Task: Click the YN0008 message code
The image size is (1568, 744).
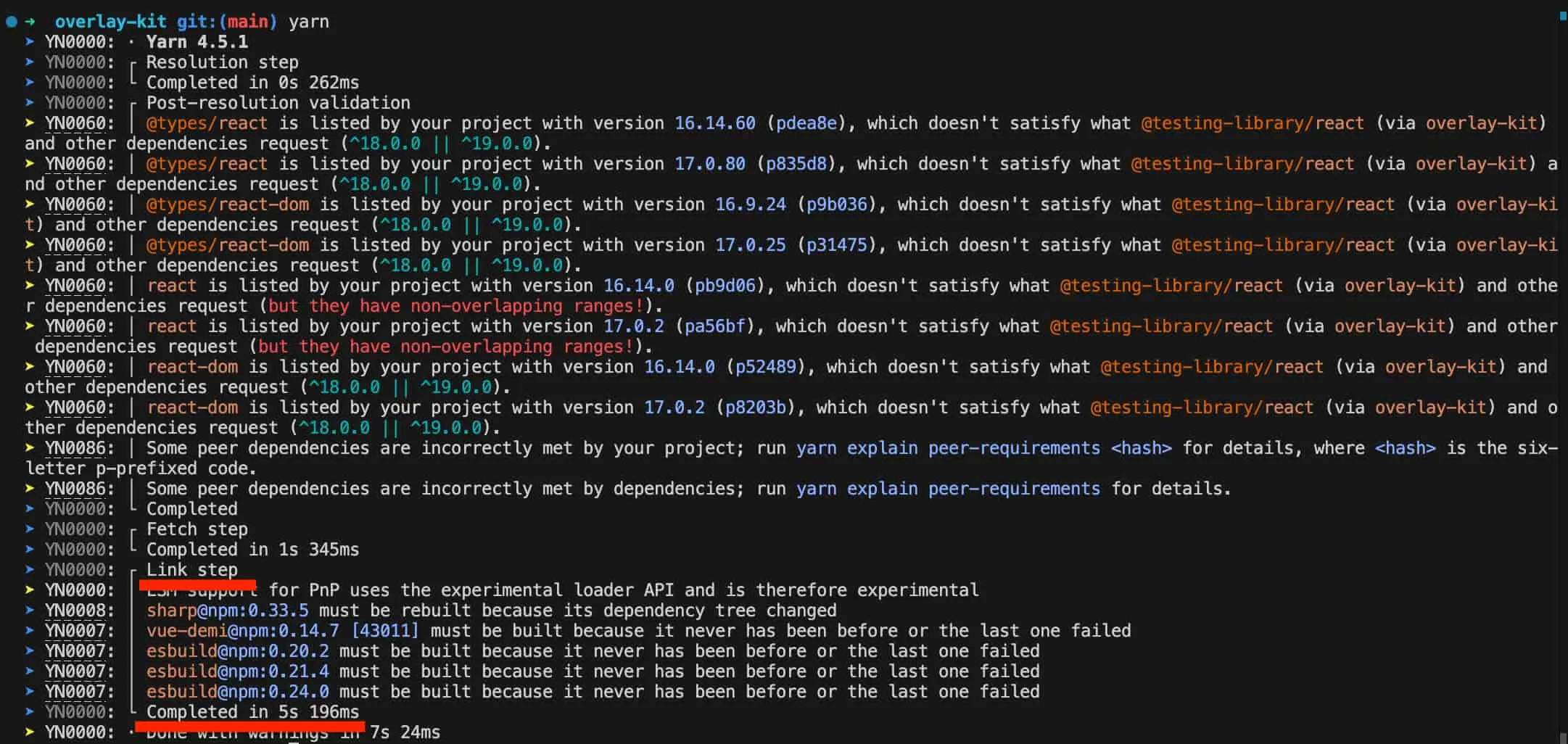Action: (x=75, y=611)
